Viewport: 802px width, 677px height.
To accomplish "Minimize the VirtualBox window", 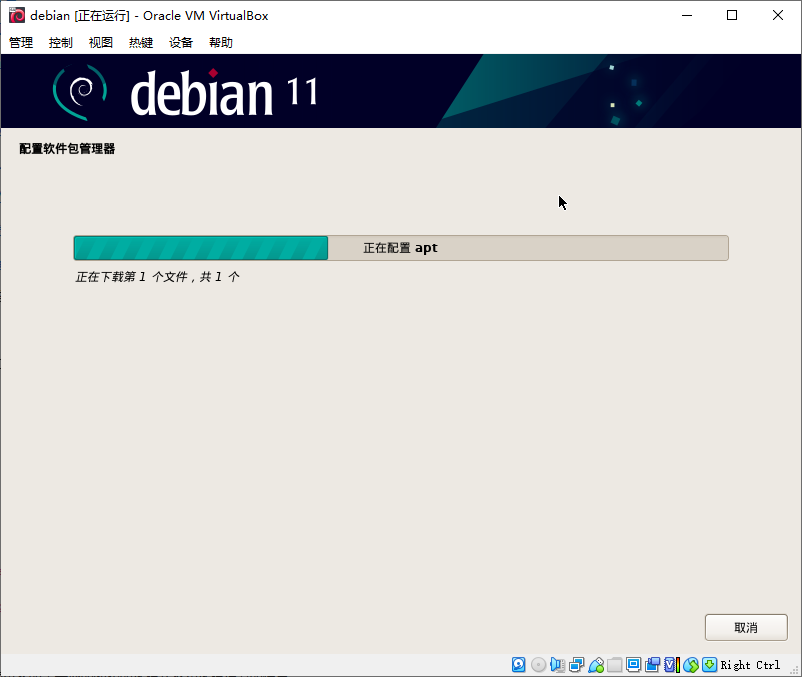I will coord(687,15).
